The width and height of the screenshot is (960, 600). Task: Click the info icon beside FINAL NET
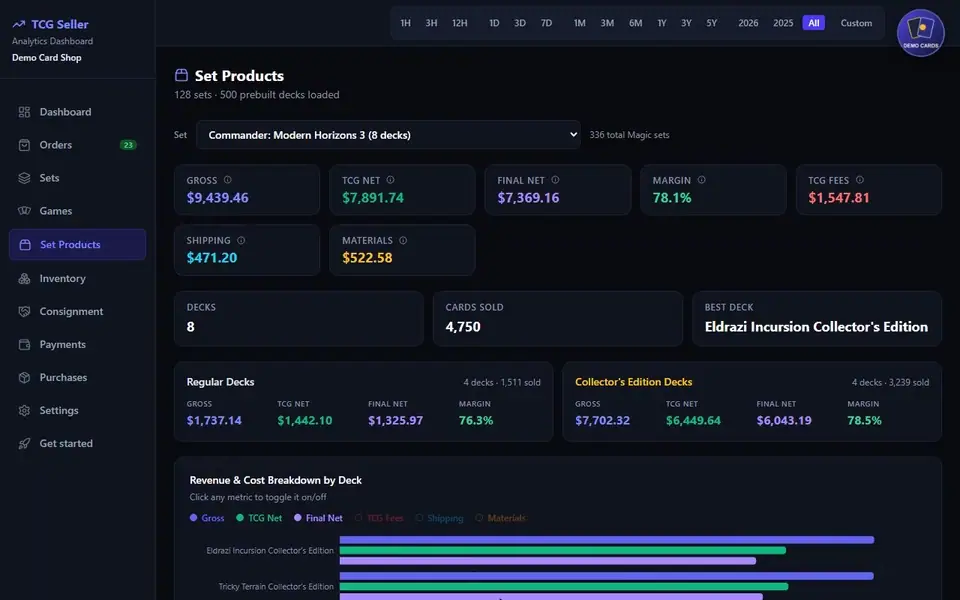[555, 180]
